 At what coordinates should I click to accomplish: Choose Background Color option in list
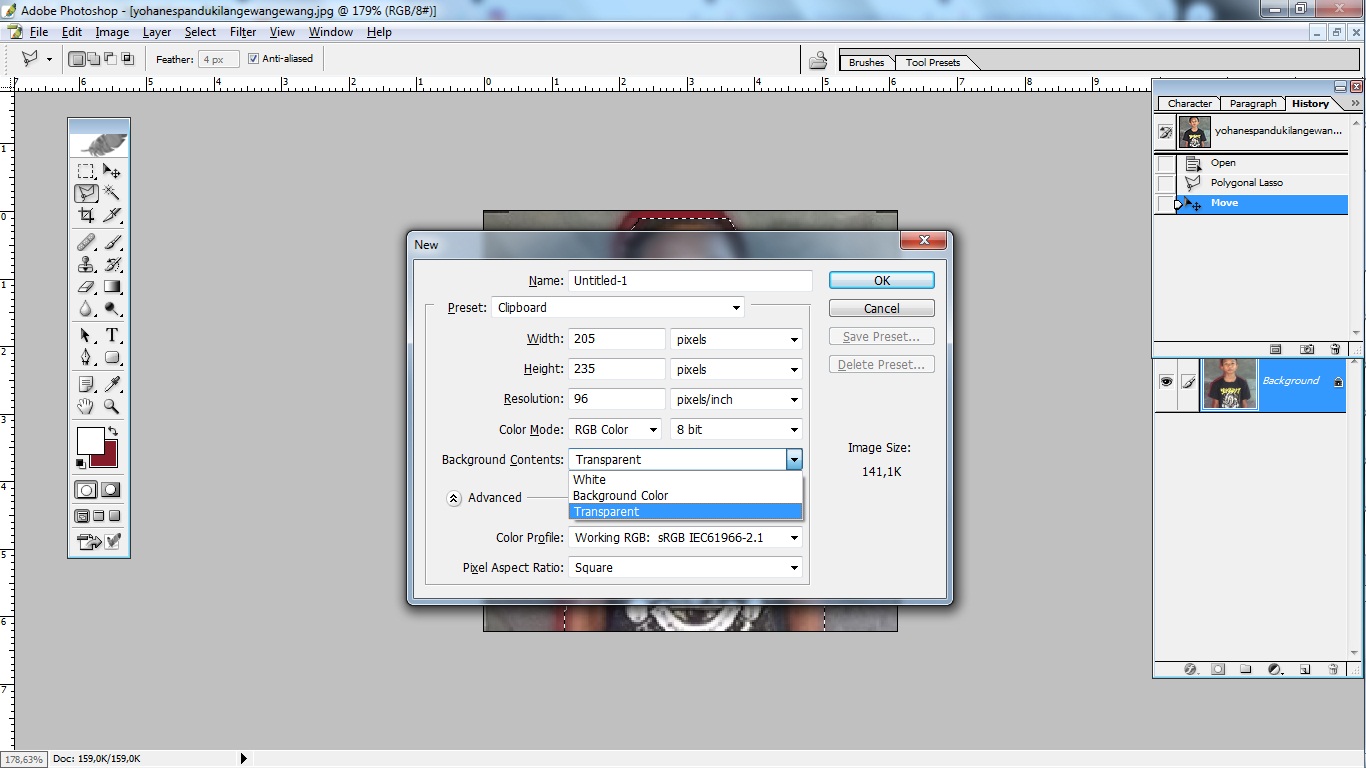[686, 496]
